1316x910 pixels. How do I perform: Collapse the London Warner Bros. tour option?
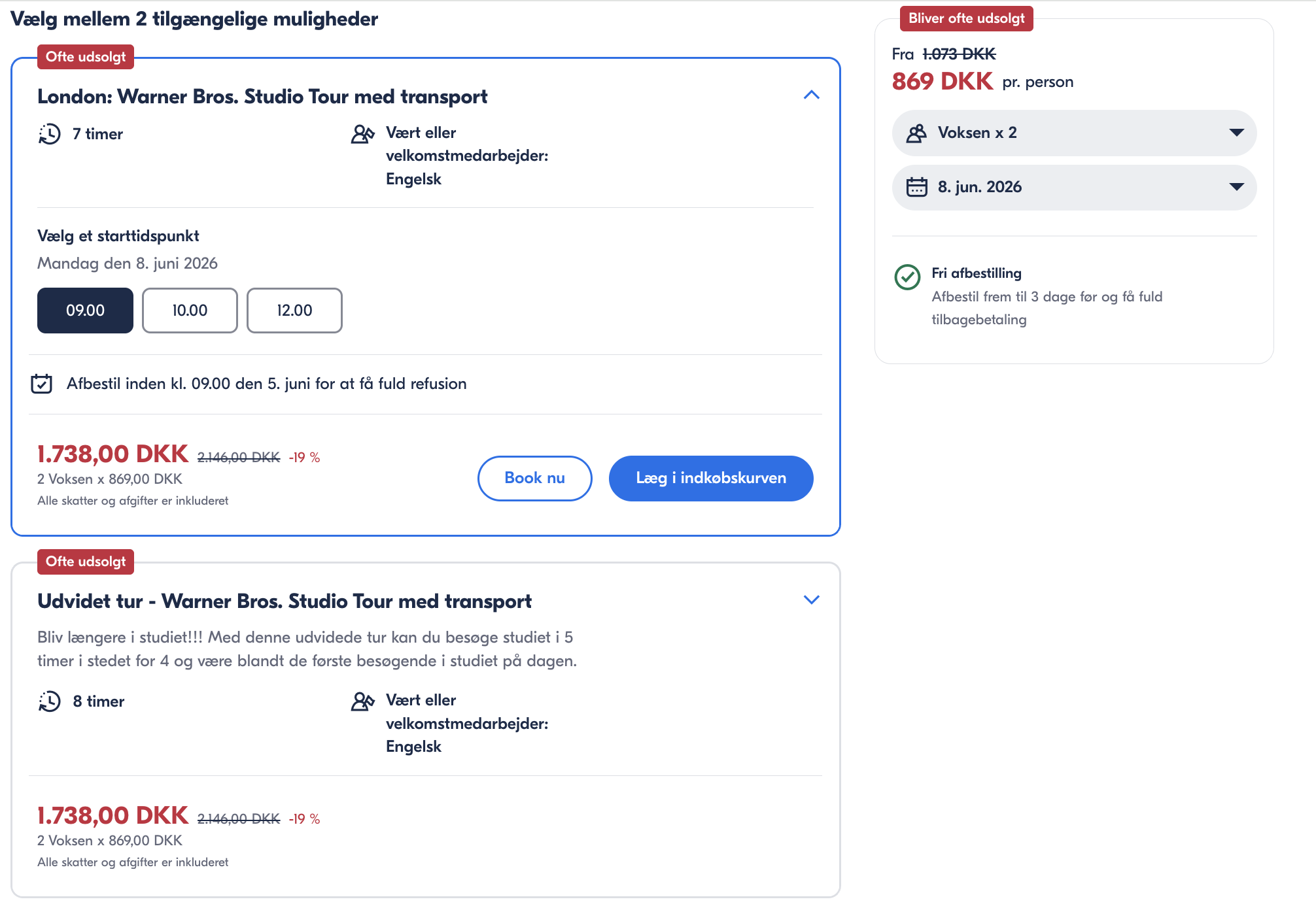(811, 95)
